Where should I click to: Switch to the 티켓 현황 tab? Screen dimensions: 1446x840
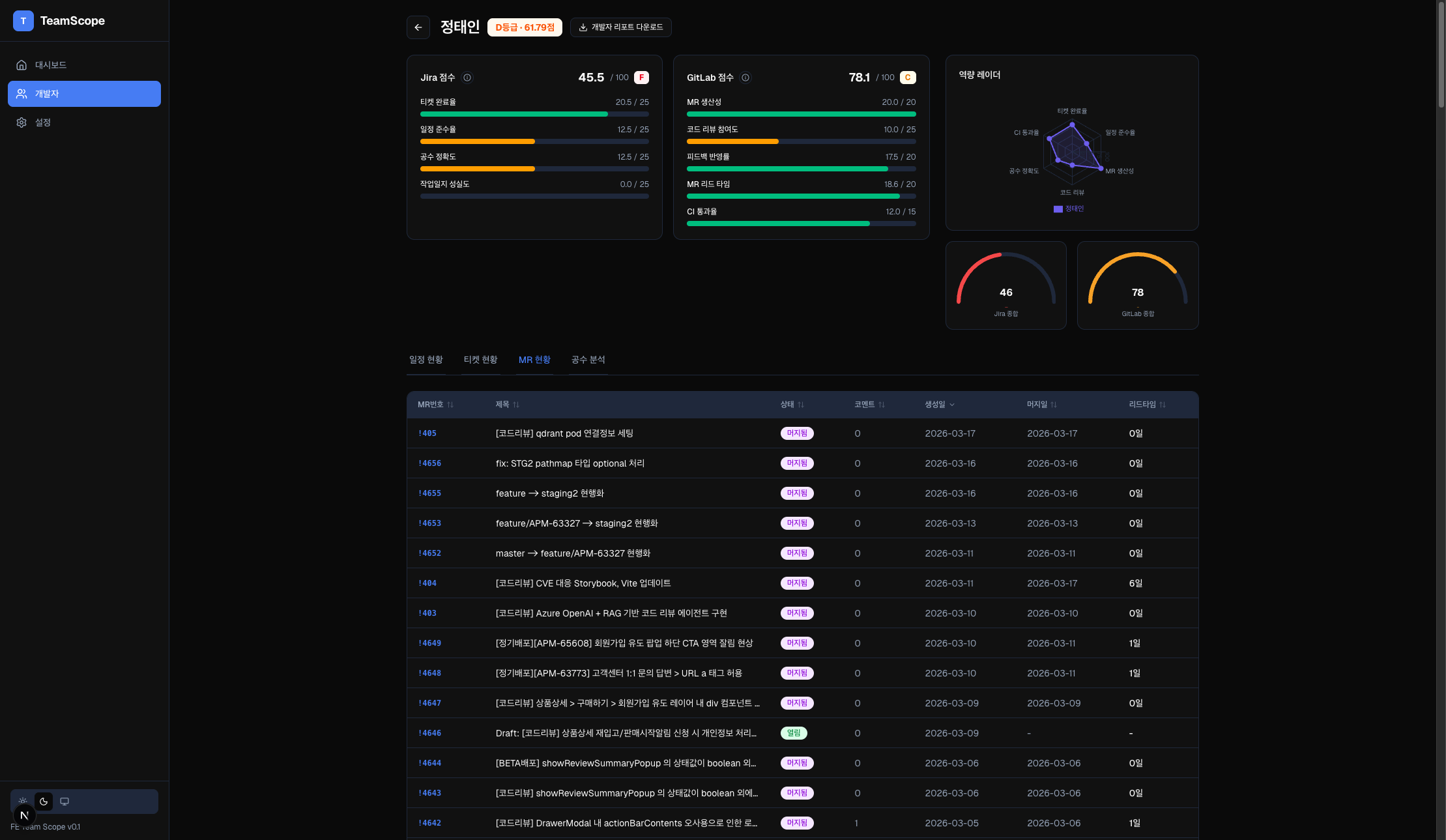480,359
